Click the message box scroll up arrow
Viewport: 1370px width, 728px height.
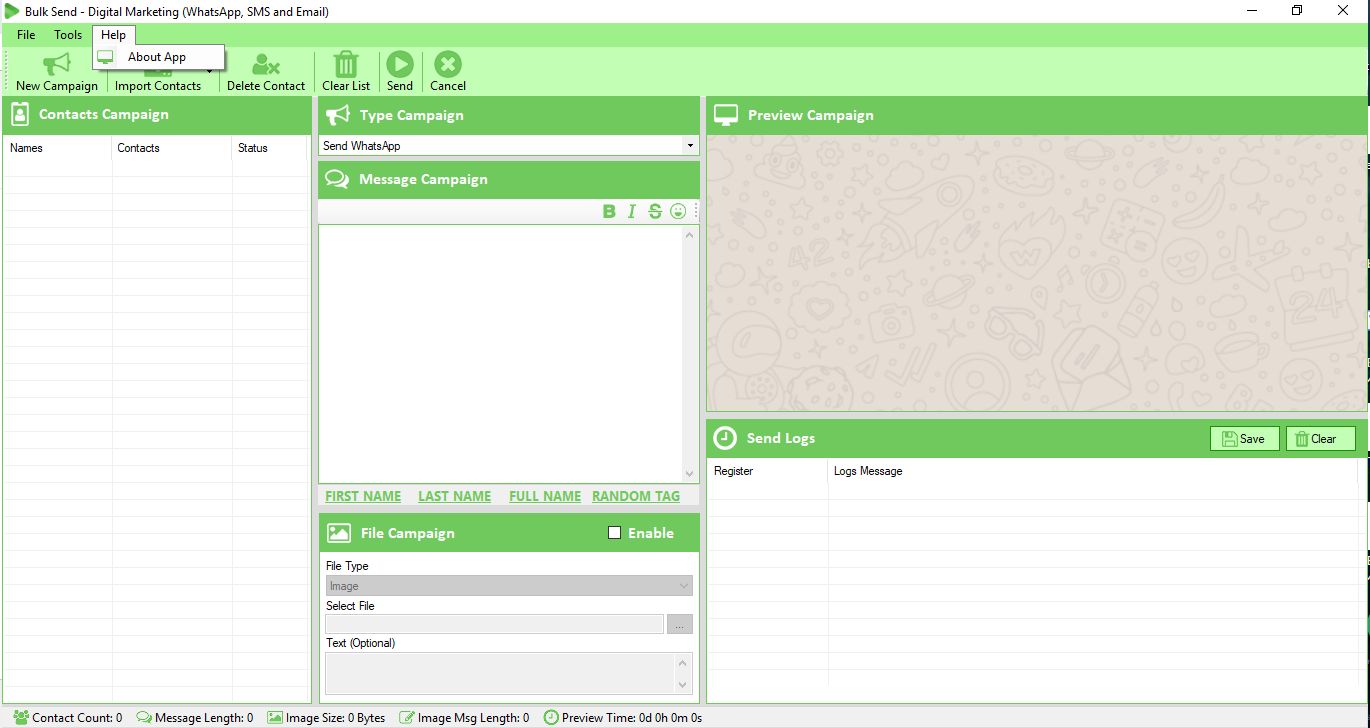(x=689, y=235)
